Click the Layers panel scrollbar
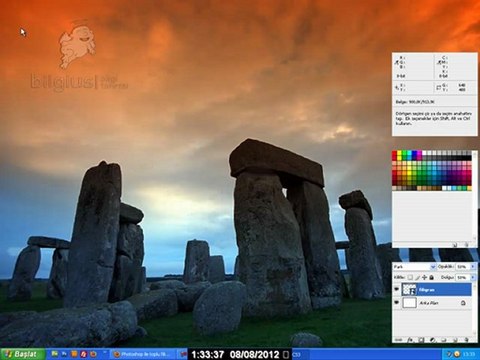Screen dimensions: 480x360 click(x=475, y=309)
